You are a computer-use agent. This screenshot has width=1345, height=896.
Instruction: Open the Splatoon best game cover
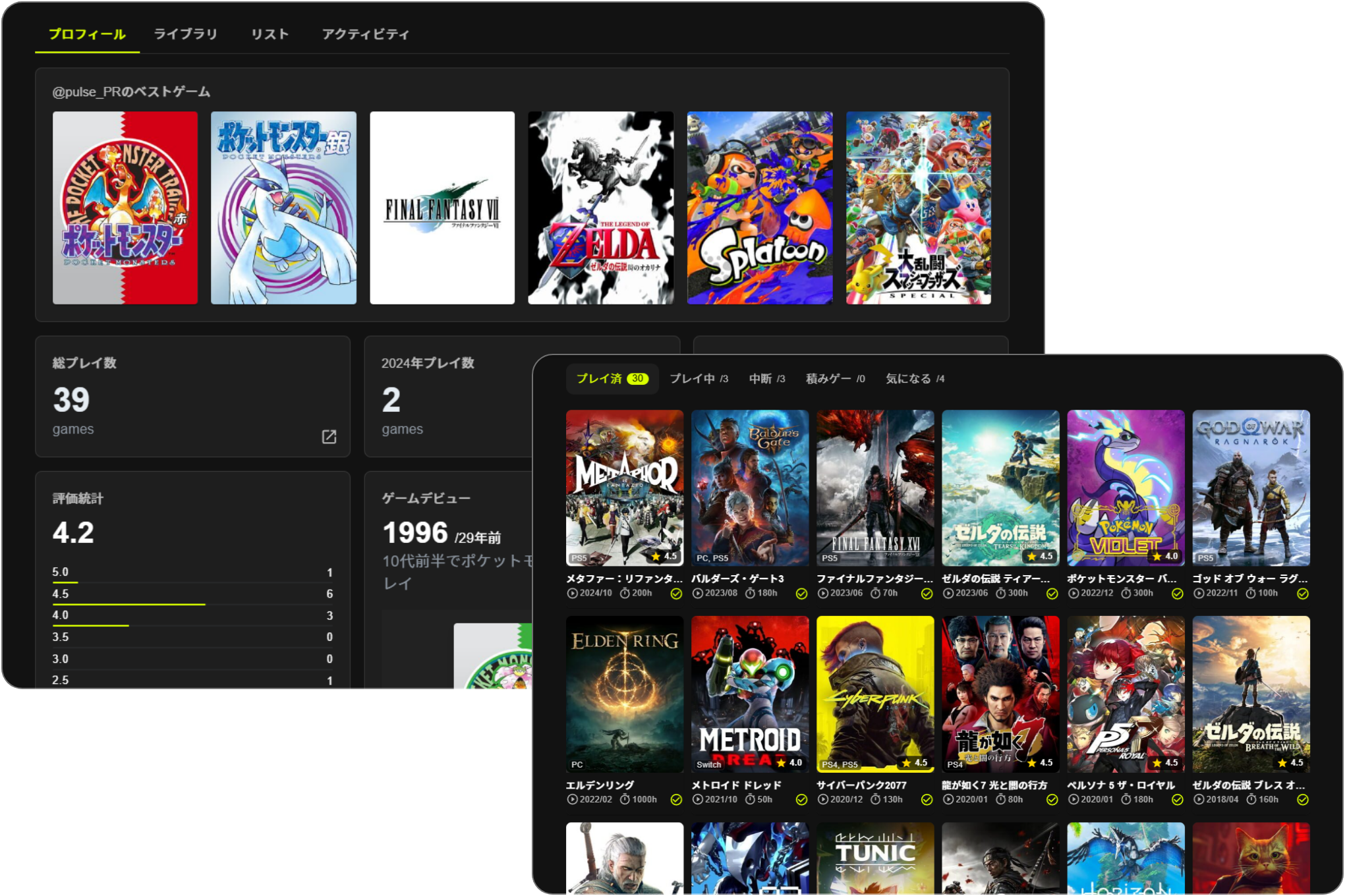click(760, 208)
